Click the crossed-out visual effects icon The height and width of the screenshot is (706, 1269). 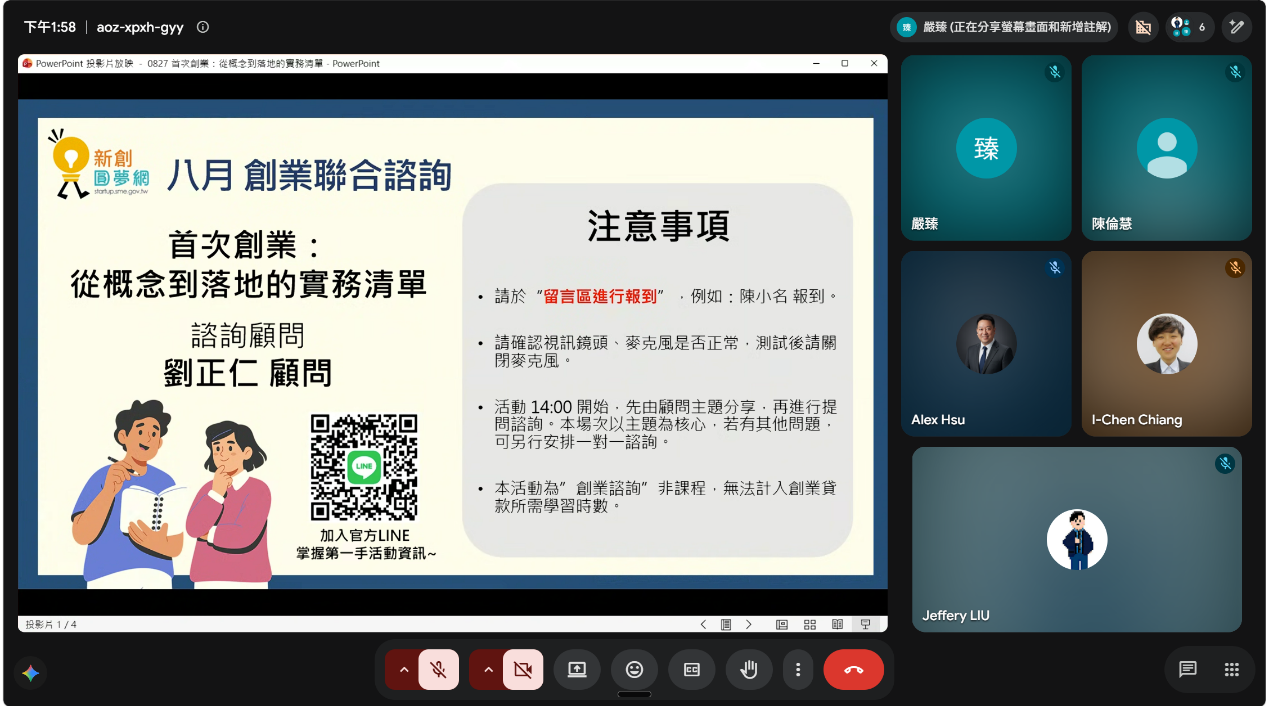point(1143,27)
